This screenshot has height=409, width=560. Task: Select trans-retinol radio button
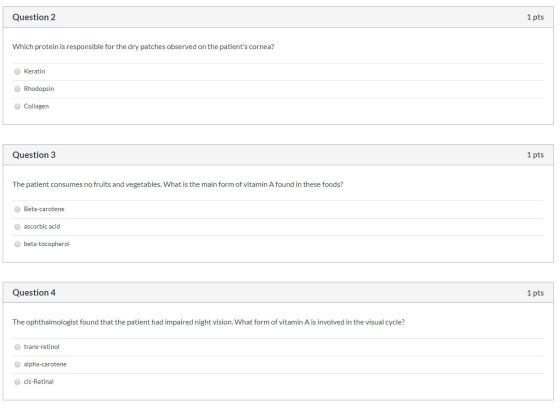pyautogui.click(x=17, y=347)
